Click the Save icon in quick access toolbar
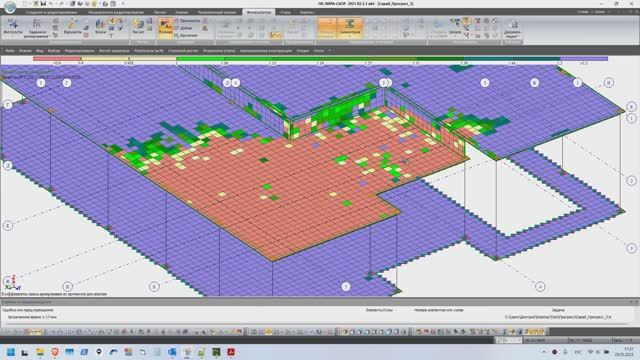This screenshot has height=360, width=640. 43,4
